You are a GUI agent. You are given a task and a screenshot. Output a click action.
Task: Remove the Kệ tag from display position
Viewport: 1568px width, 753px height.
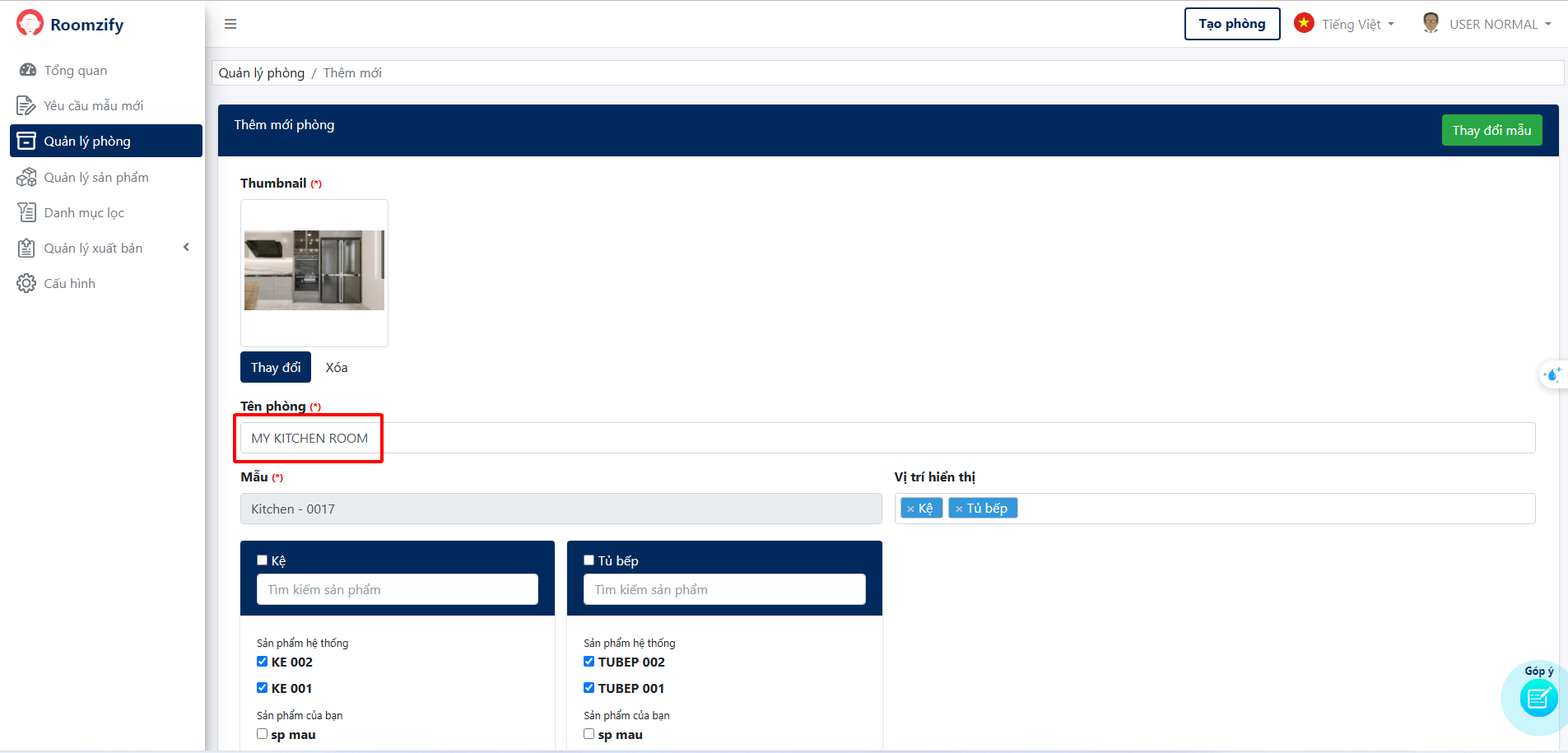tap(910, 509)
